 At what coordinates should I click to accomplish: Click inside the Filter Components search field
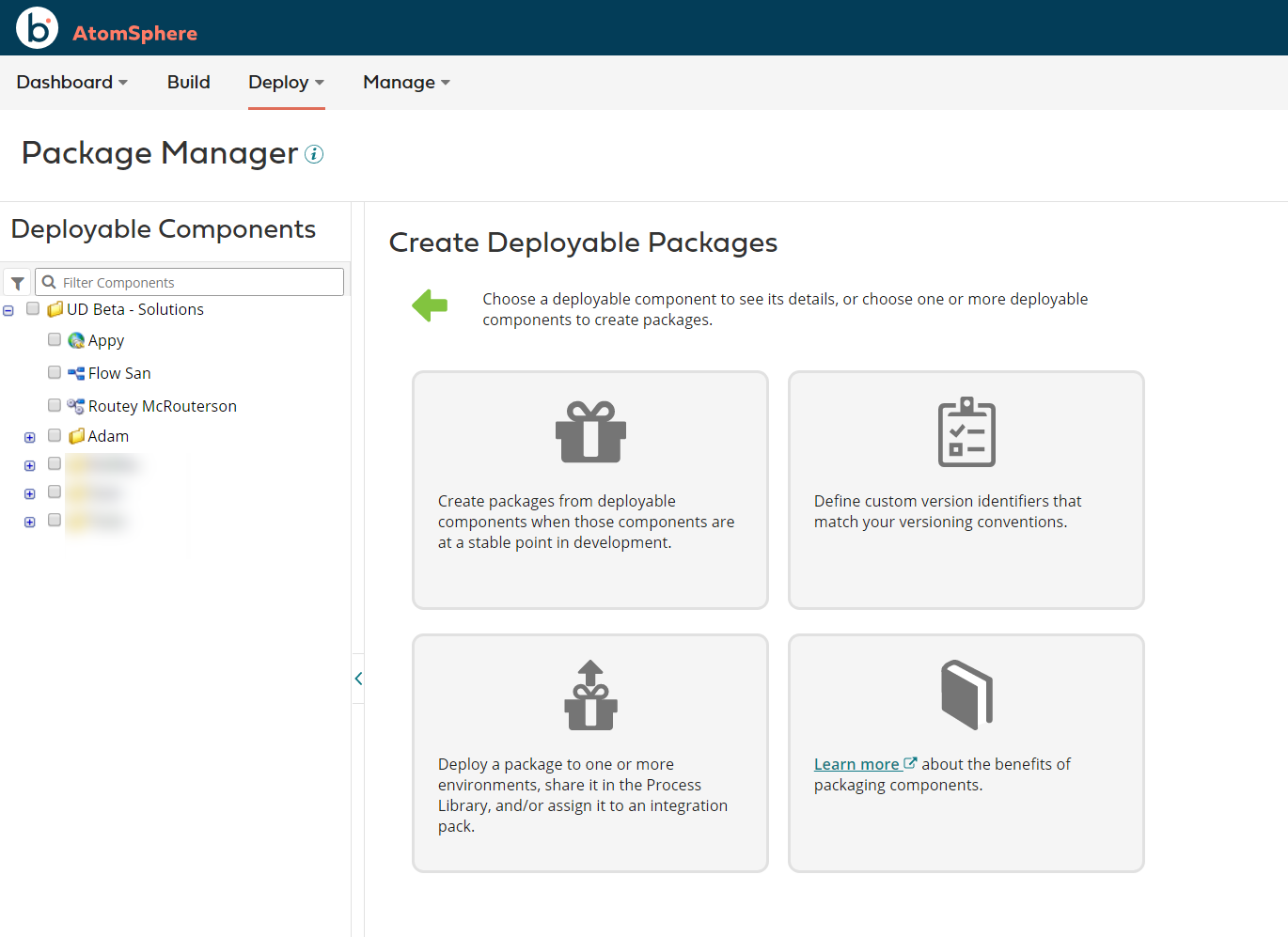click(x=188, y=282)
